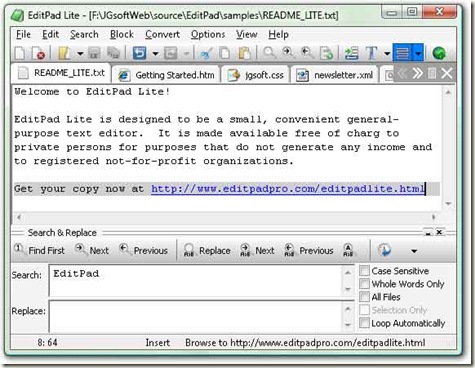
Task: Open the Search menu
Action: [x=84, y=34]
